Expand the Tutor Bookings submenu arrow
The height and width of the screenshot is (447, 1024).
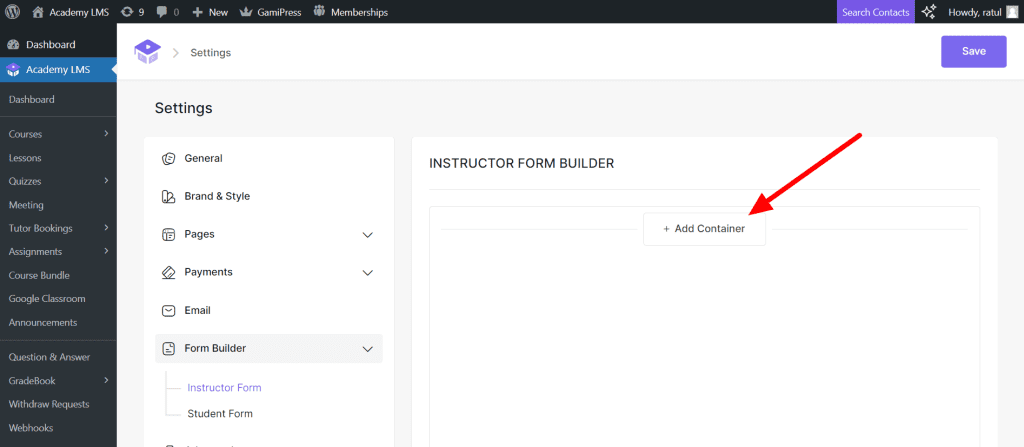pyautogui.click(x=106, y=228)
